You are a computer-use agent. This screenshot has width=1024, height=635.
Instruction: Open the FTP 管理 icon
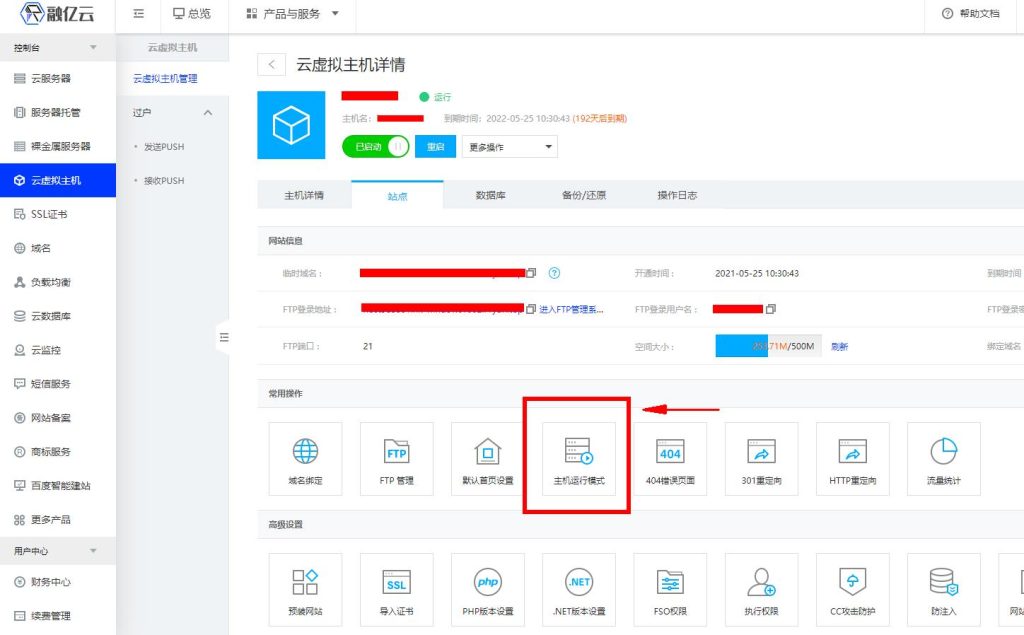[x=396, y=452]
